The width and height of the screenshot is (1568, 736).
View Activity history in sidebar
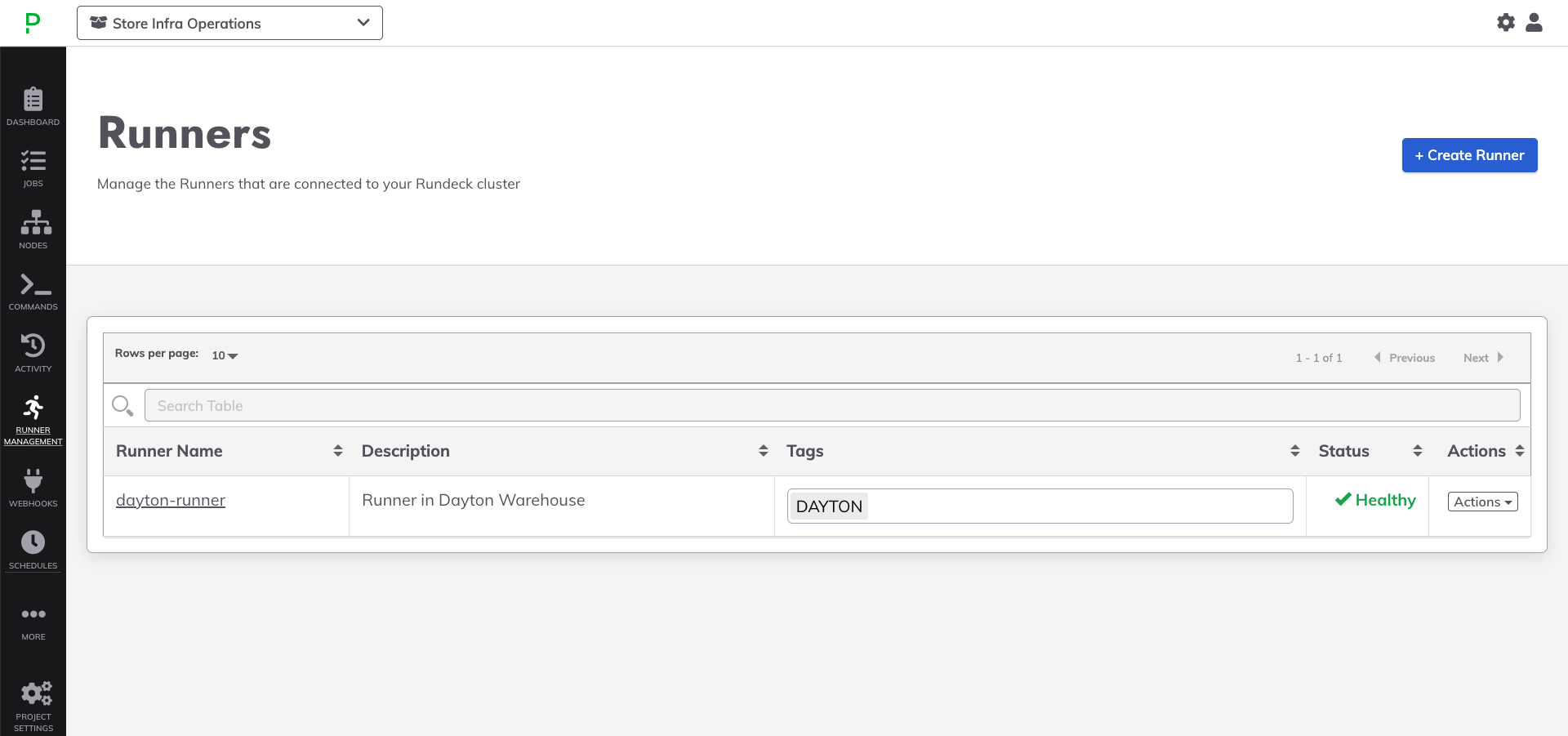33,353
